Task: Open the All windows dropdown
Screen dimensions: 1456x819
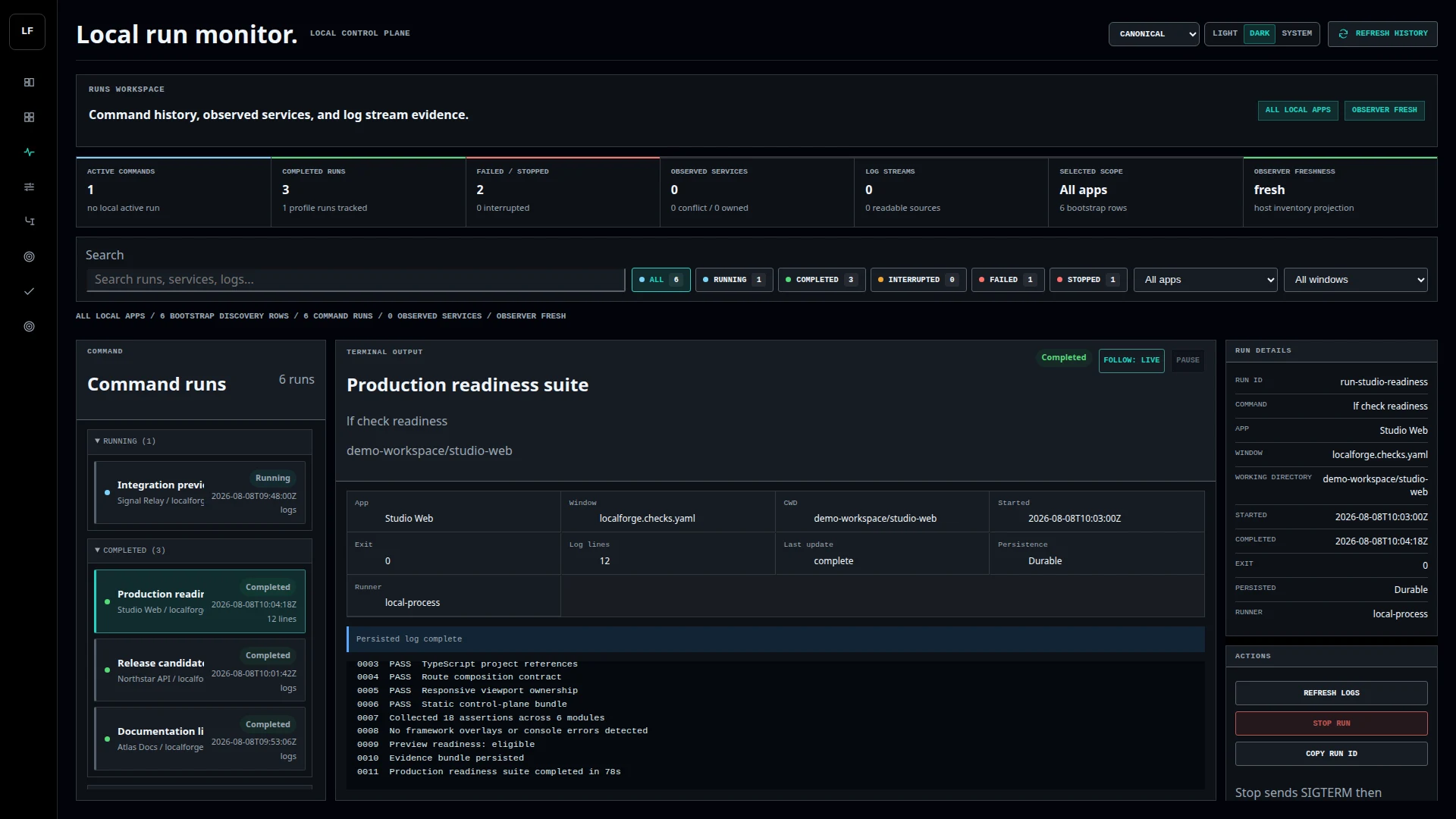Action: coord(1355,280)
